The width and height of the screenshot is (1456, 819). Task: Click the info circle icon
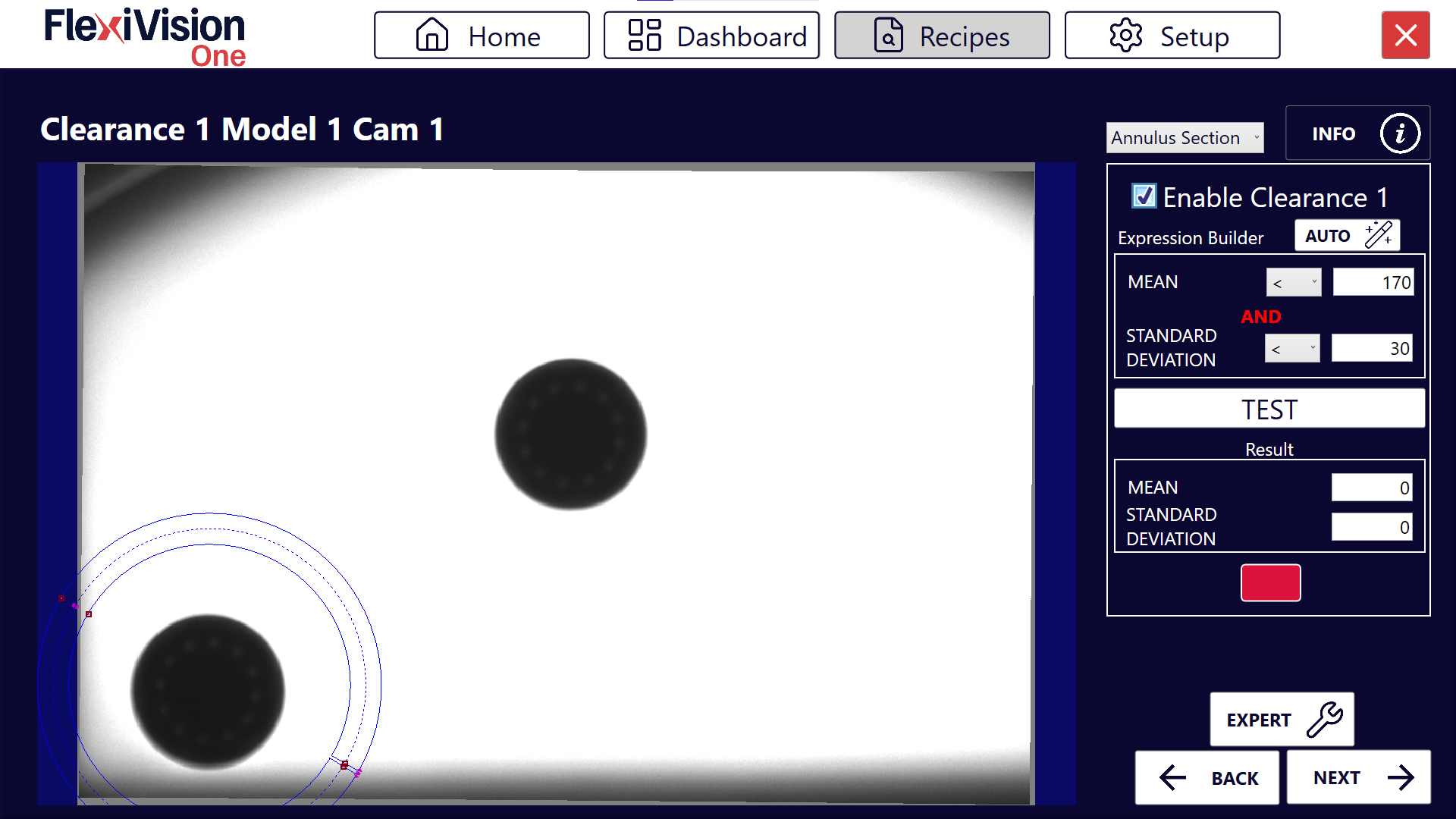point(1399,133)
